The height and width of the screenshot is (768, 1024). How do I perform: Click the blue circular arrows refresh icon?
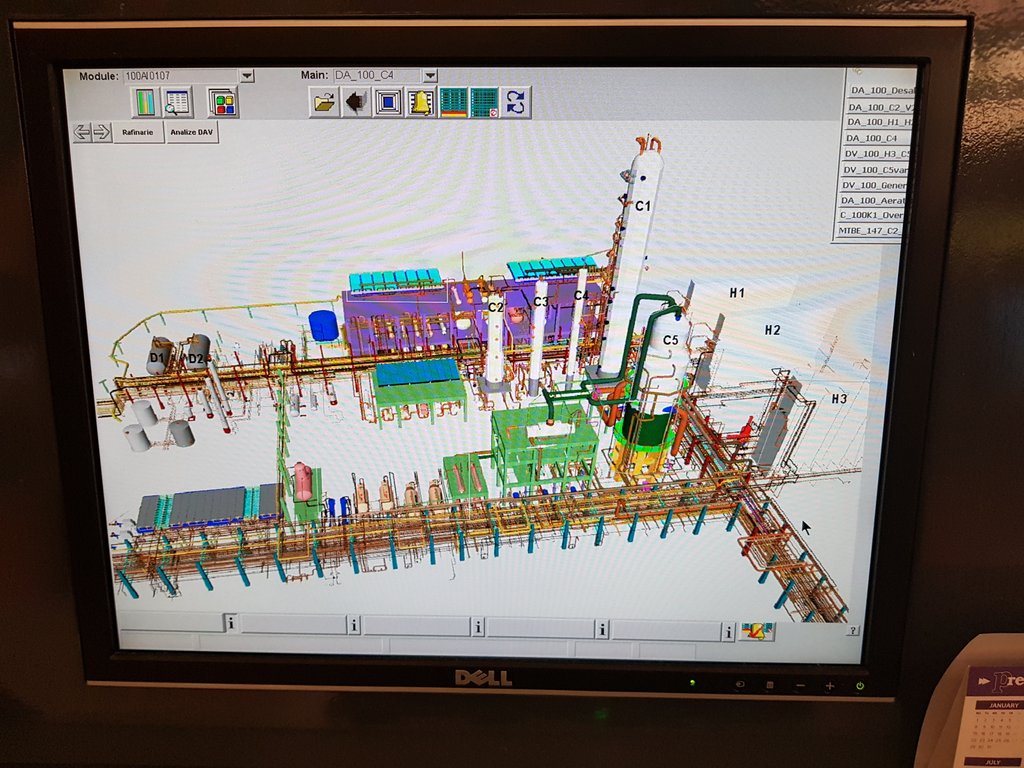pyautogui.click(x=516, y=103)
